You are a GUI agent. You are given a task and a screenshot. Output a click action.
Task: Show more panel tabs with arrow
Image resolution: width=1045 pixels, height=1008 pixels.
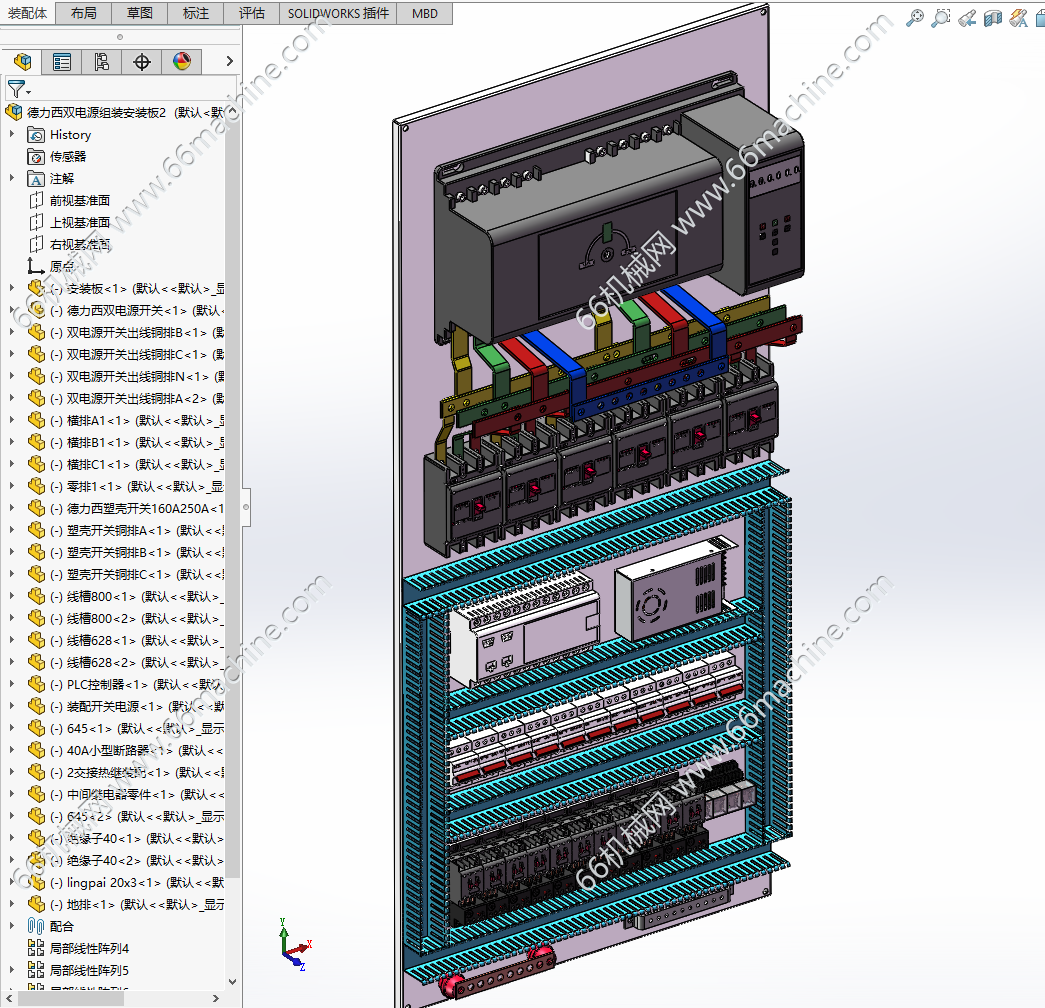tap(229, 62)
